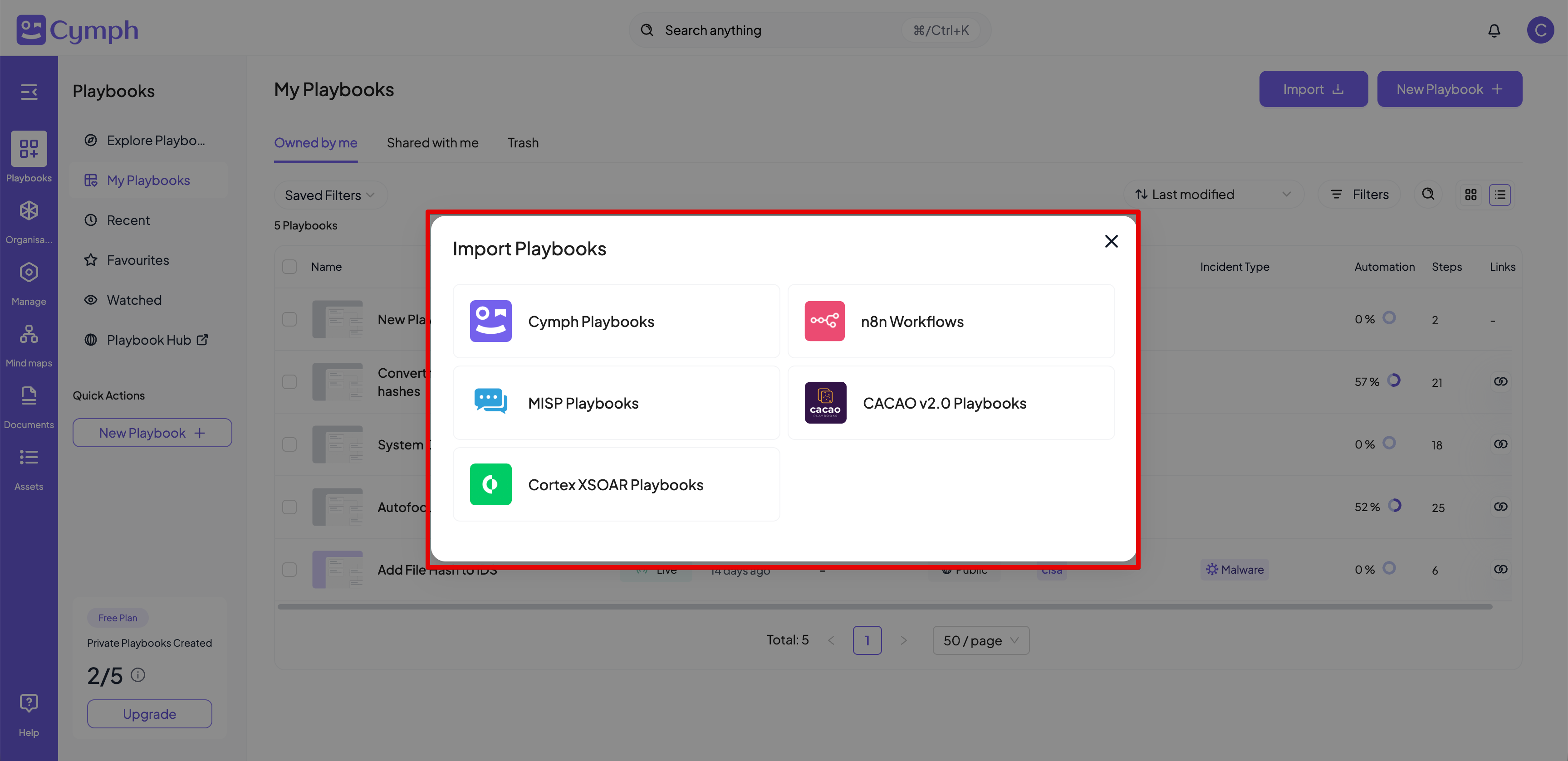Check the select-all checkbox in table header
The image size is (1568, 761).
point(289,267)
